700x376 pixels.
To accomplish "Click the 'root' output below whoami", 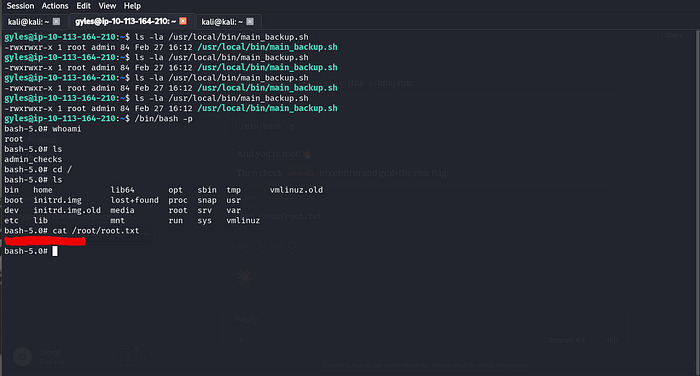I will click(14, 139).
